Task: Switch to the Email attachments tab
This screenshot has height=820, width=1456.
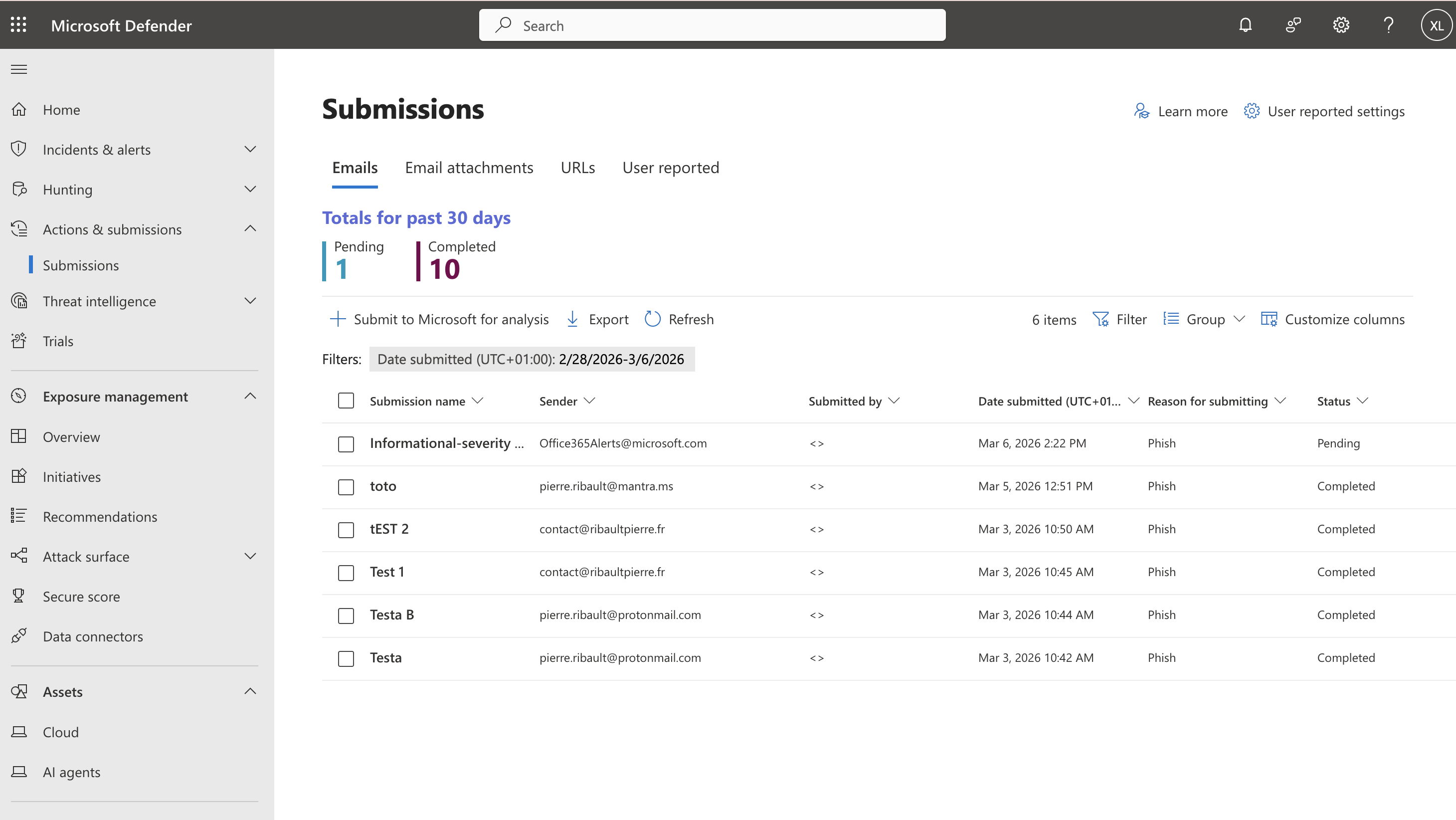Action: click(x=469, y=168)
